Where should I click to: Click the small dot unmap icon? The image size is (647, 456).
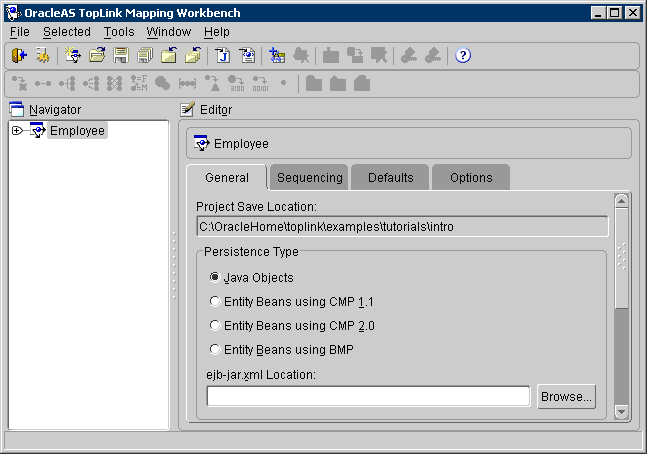coord(283,83)
